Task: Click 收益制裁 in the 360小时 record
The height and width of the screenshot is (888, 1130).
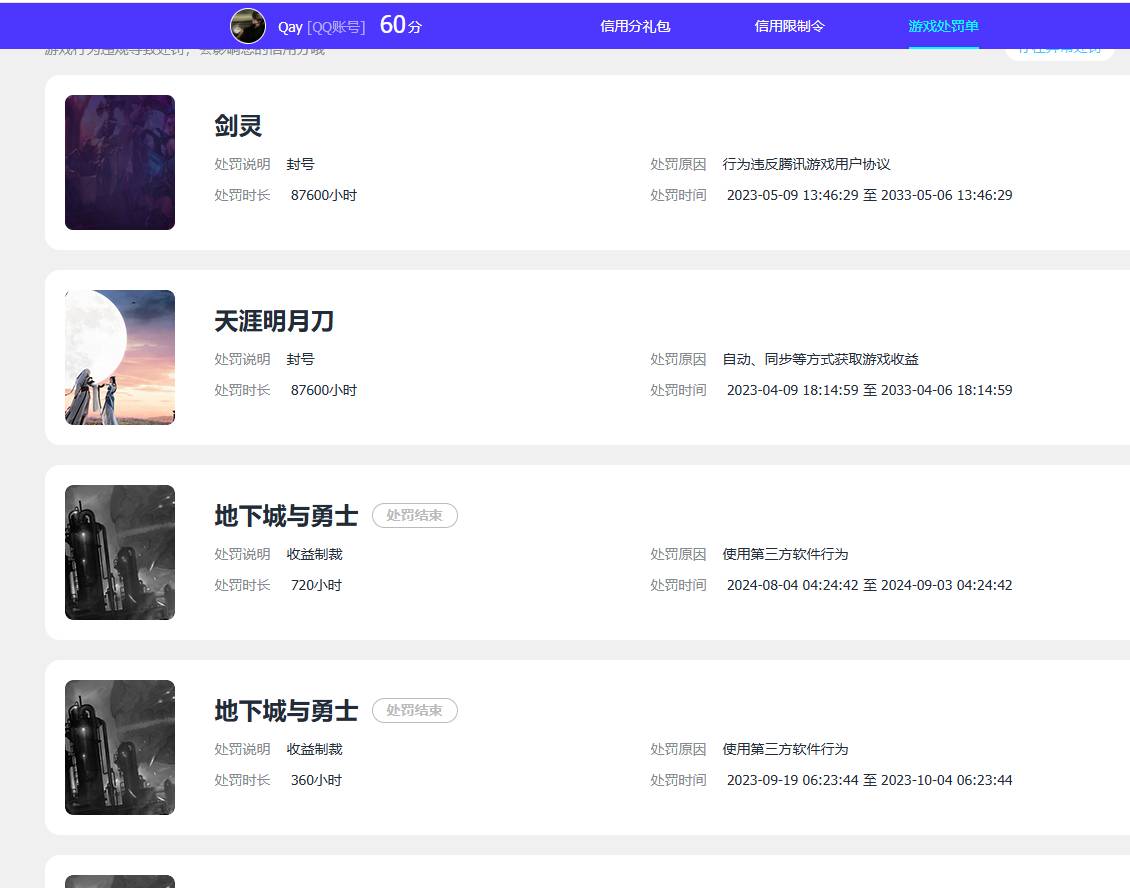Action: tap(314, 749)
